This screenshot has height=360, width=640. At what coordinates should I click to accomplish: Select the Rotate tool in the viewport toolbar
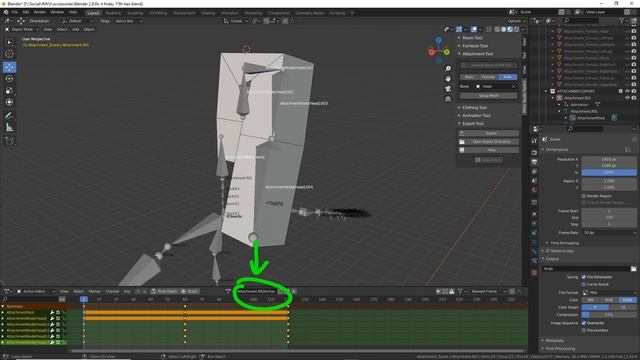click(9, 79)
